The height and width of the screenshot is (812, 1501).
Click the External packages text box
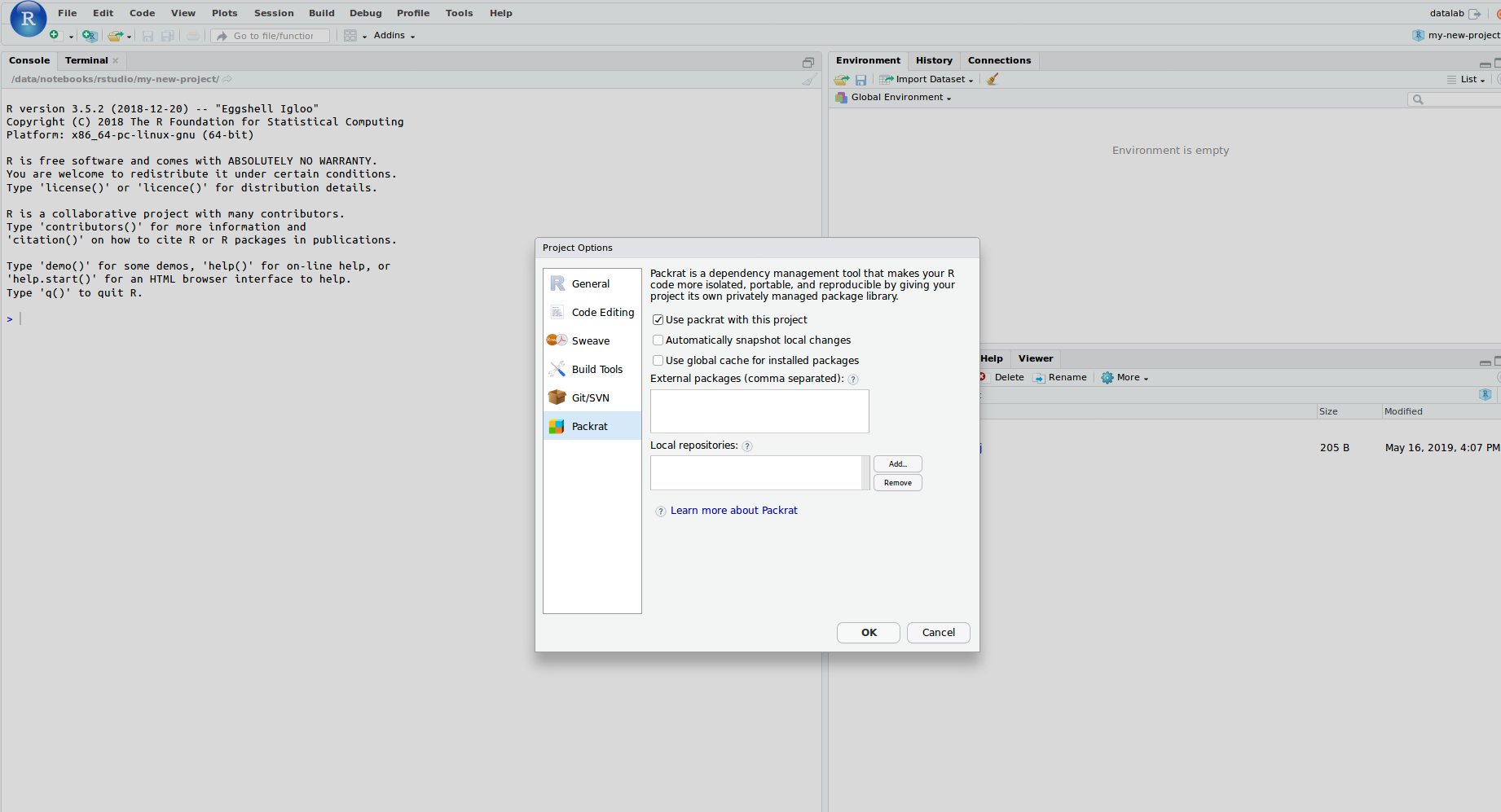759,411
